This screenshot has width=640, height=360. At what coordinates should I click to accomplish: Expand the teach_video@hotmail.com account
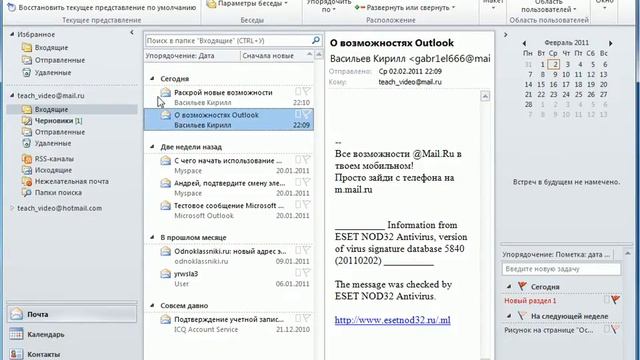12,208
